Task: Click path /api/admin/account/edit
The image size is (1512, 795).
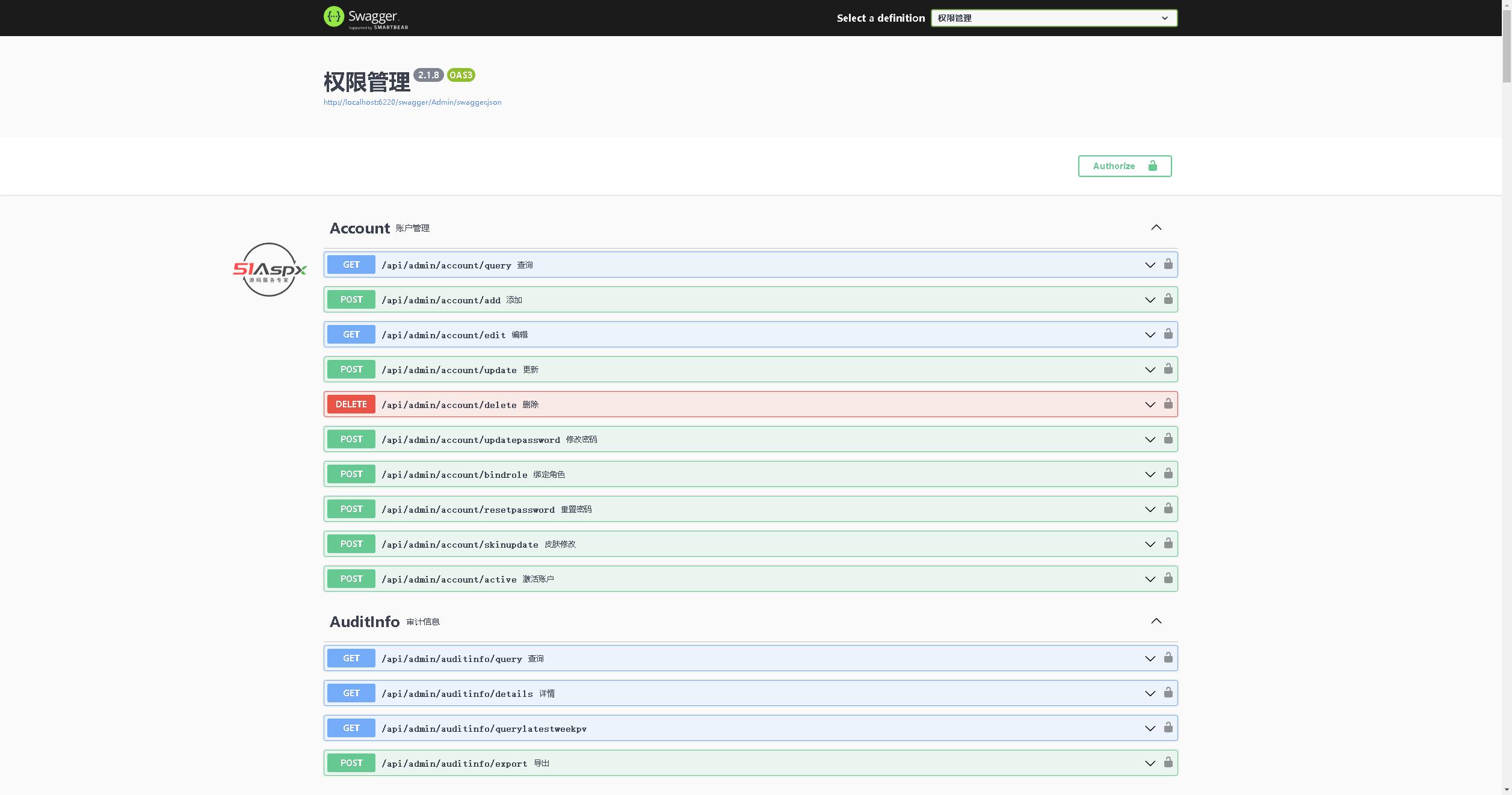Action: click(x=443, y=335)
